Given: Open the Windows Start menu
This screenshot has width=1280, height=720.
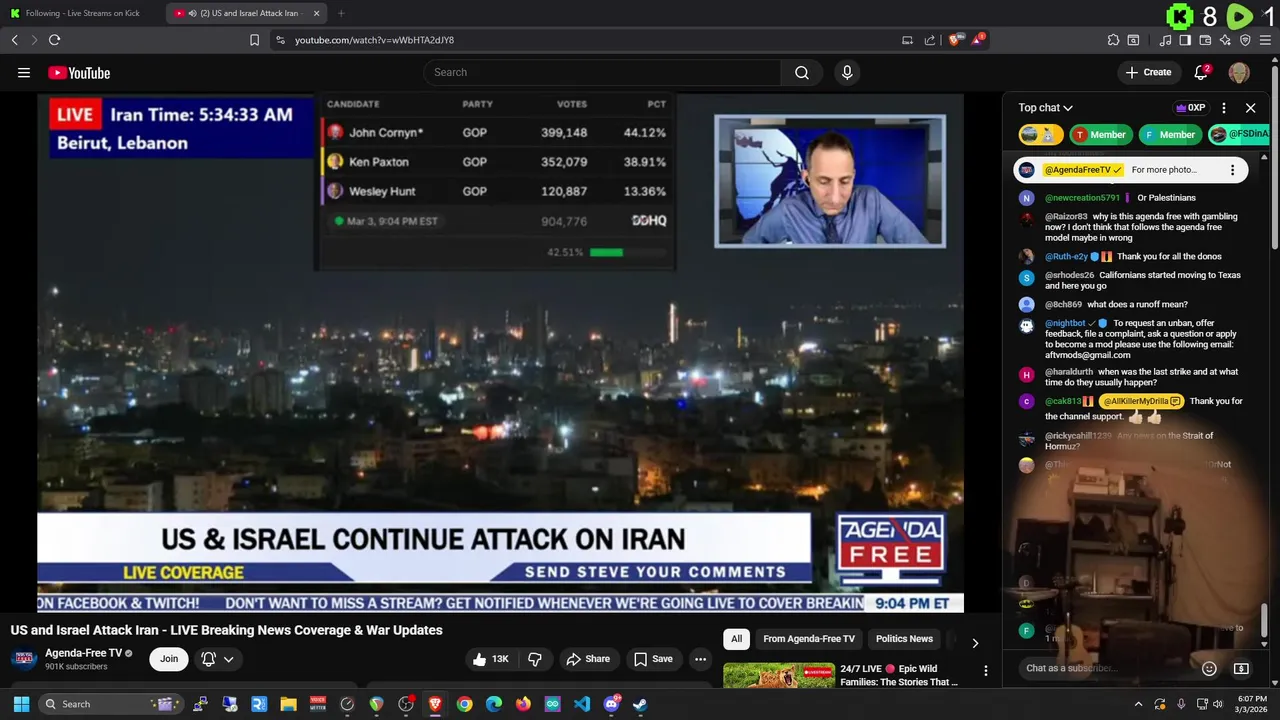Looking at the screenshot, I should click(x=21, y=704).
